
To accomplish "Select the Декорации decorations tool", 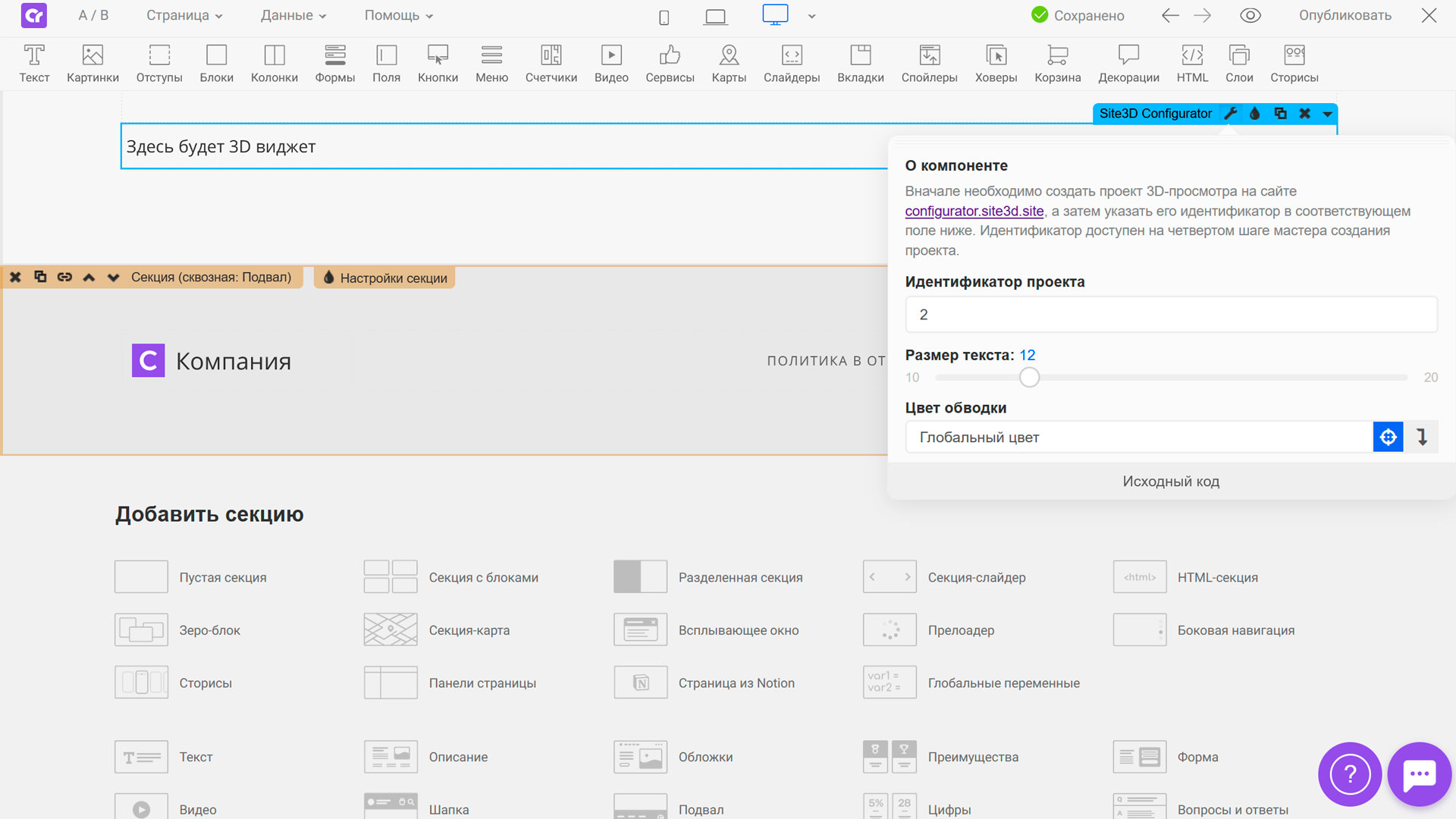I will click(1128, 64).
